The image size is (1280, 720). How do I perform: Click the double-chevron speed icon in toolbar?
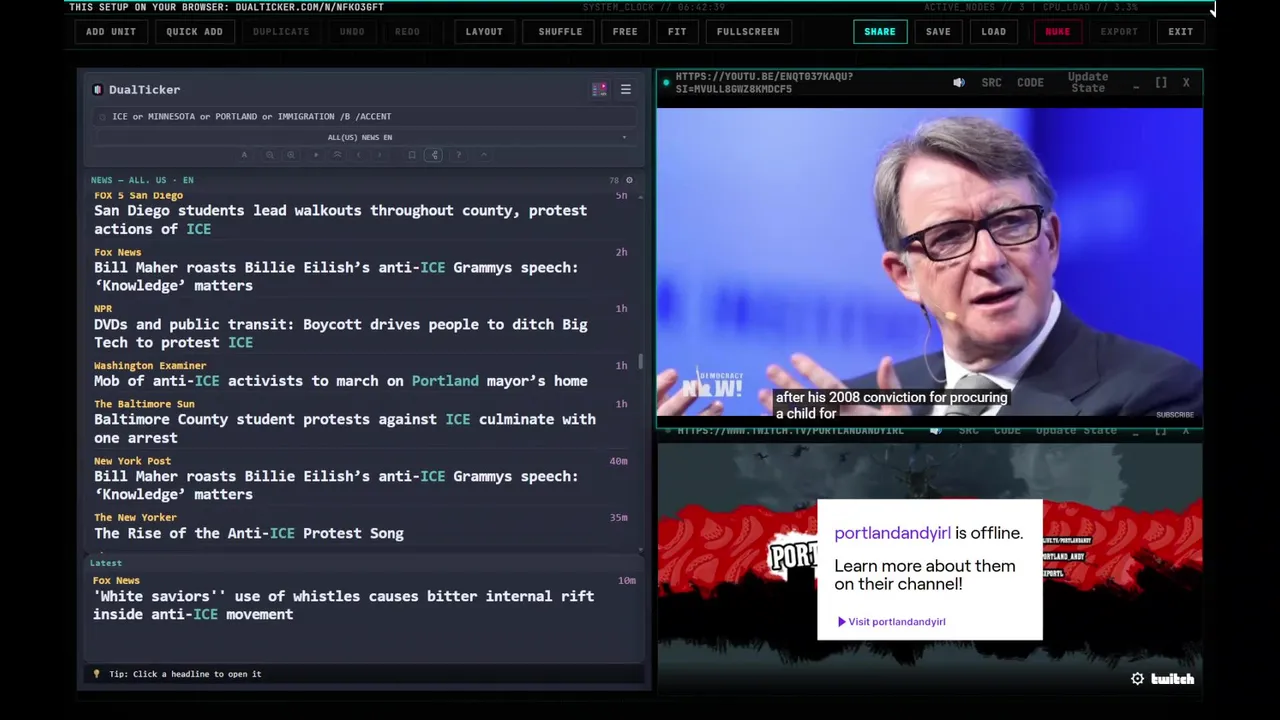click(337, 155)
